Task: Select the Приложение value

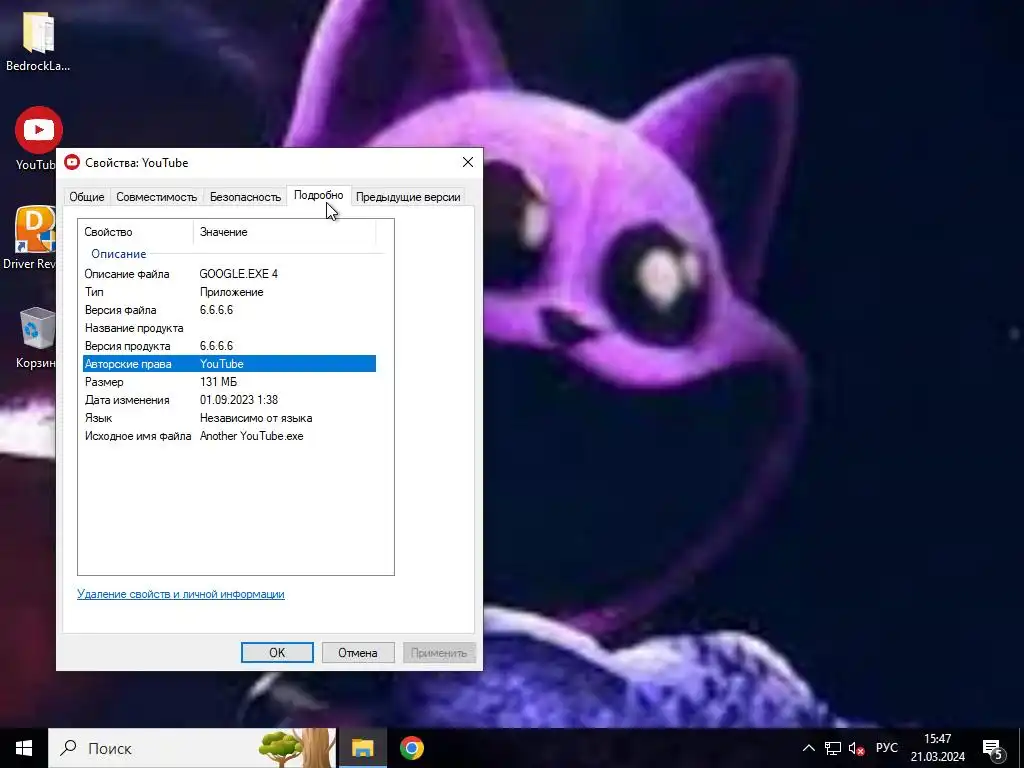Action: (231, 292)
